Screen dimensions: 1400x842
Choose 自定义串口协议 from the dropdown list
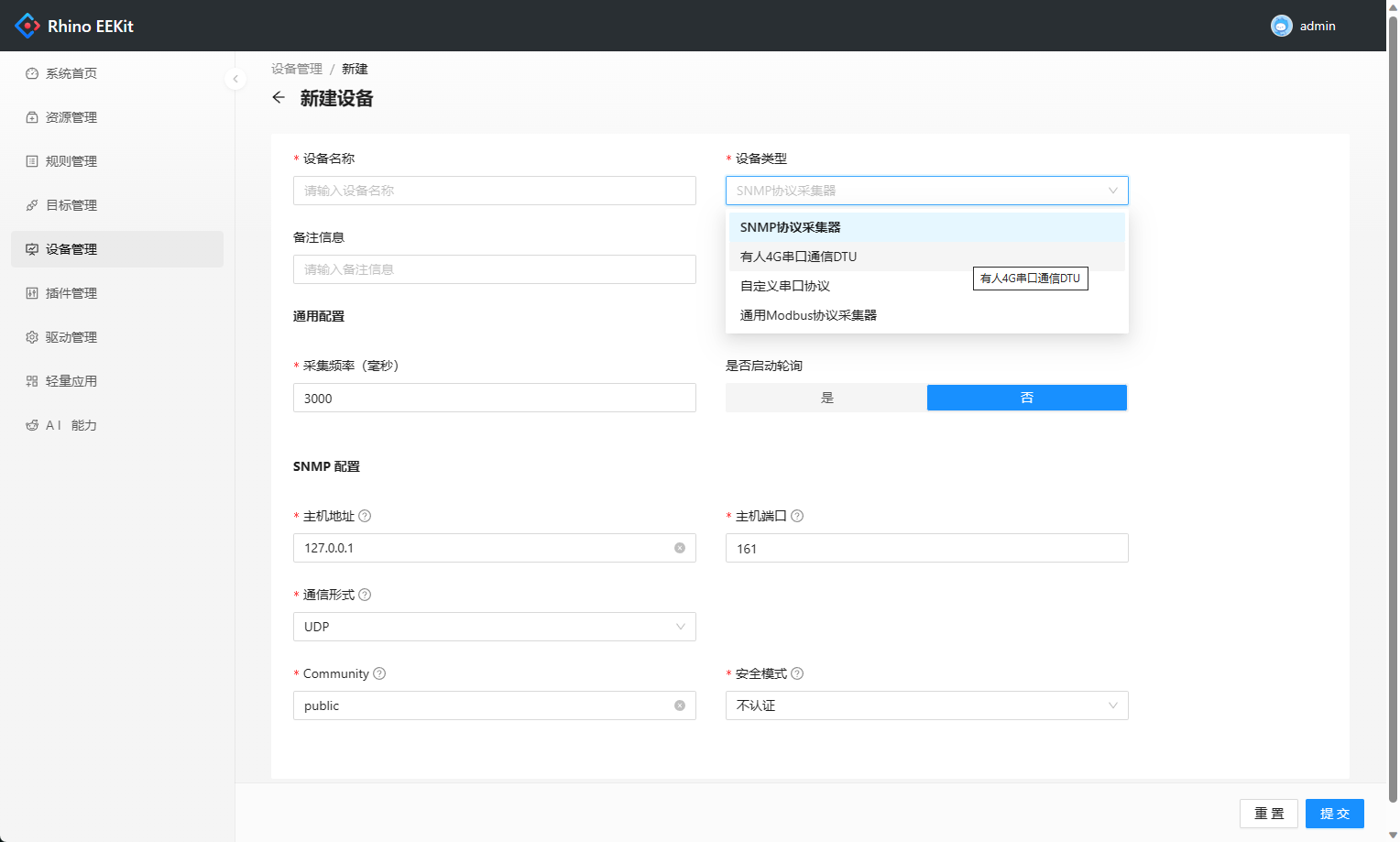tap(927, 286)
